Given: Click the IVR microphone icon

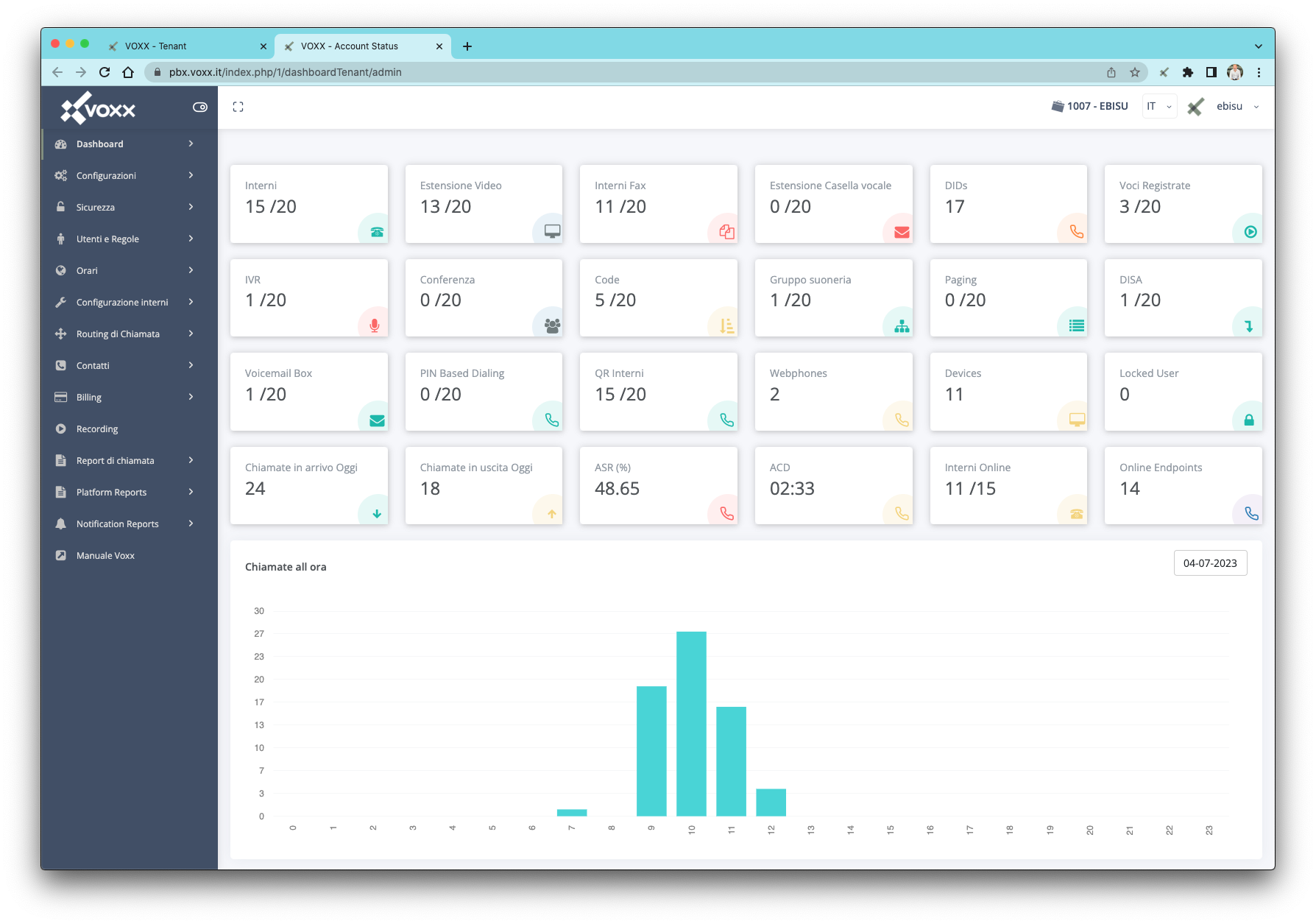Looking at the screenshot, I should 375,325.
